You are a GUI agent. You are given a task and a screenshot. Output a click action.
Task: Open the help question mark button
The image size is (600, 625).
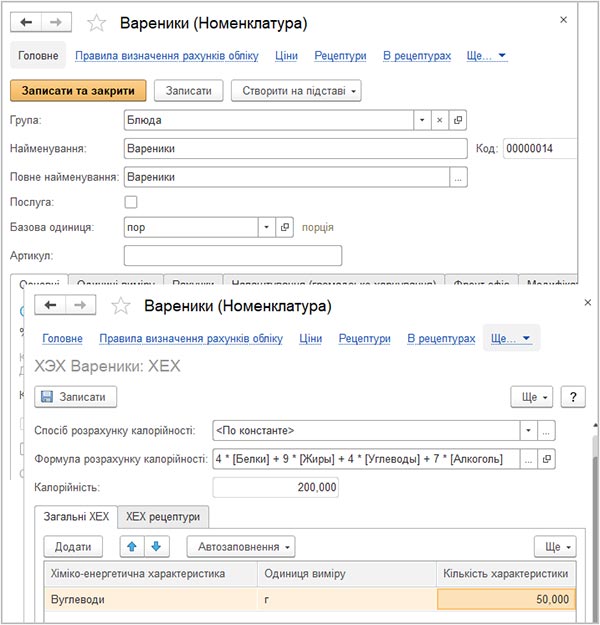pyautogui.click(x=572, y=397)
